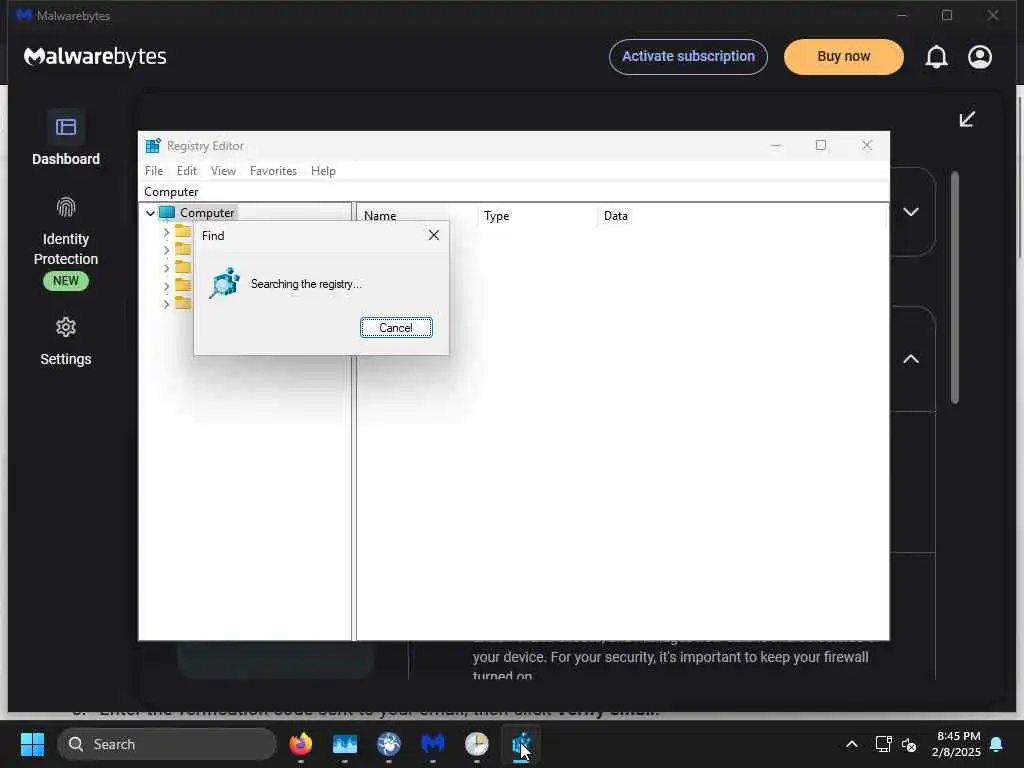Click the Registry Editor address bar

coord(513,192)
